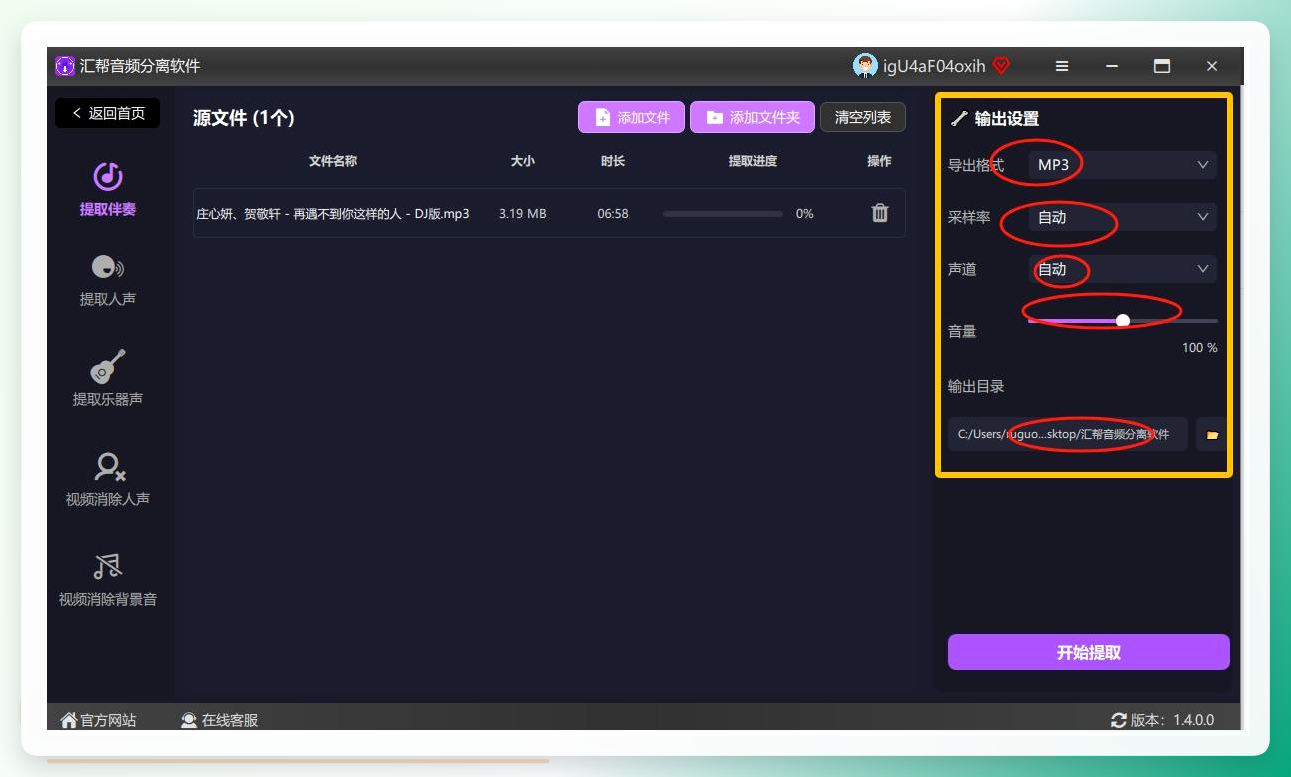The height and width of the screenshot is (777, 1291).
Task: Expand the 导出格式 MP3 dropdown
Action: [x=1123, y=165]
